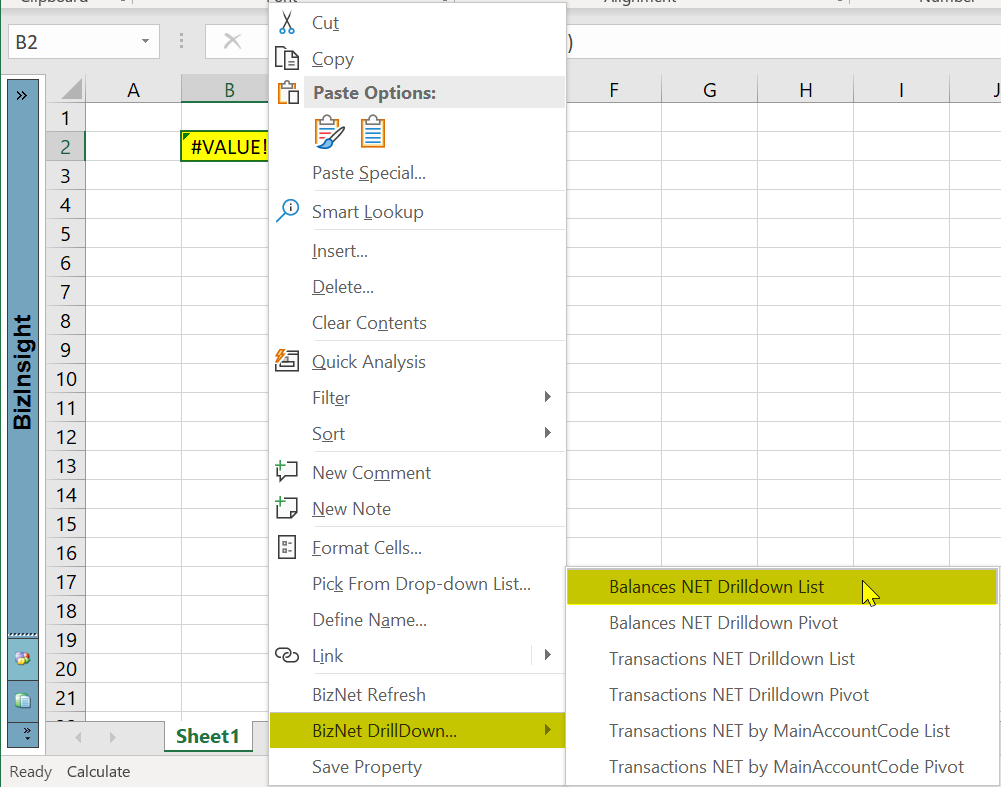Click the New Note icon
Viewport: 1001px width, 787px height.
tap(287, 507)
